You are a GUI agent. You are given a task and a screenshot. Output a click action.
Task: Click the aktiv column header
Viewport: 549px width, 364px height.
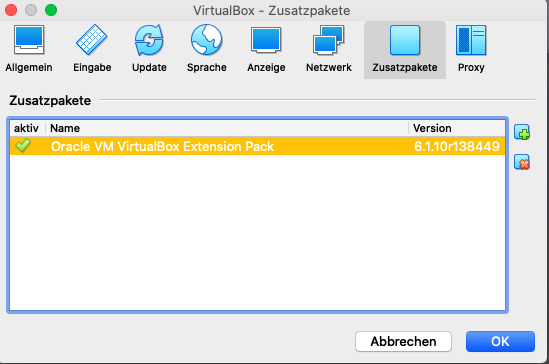(27, 128)
